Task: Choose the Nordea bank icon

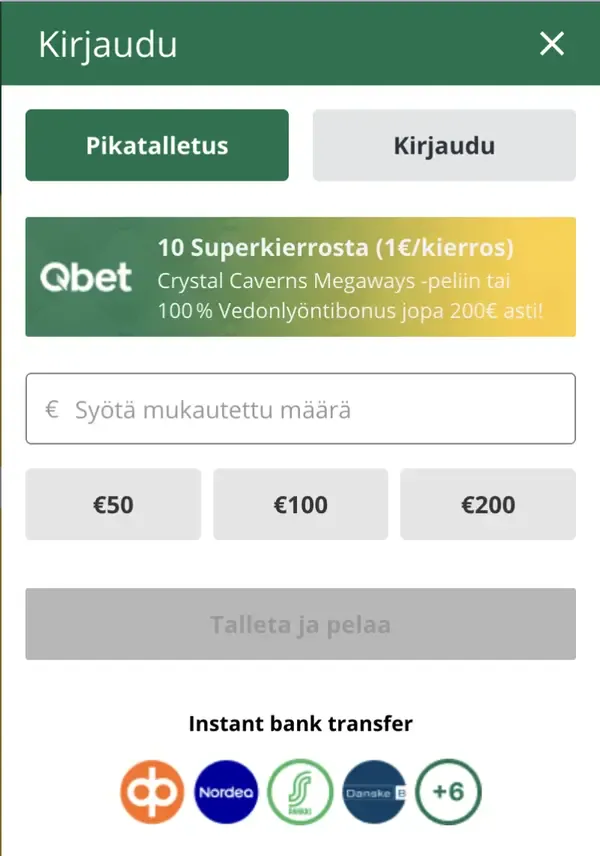Action: 226,792
